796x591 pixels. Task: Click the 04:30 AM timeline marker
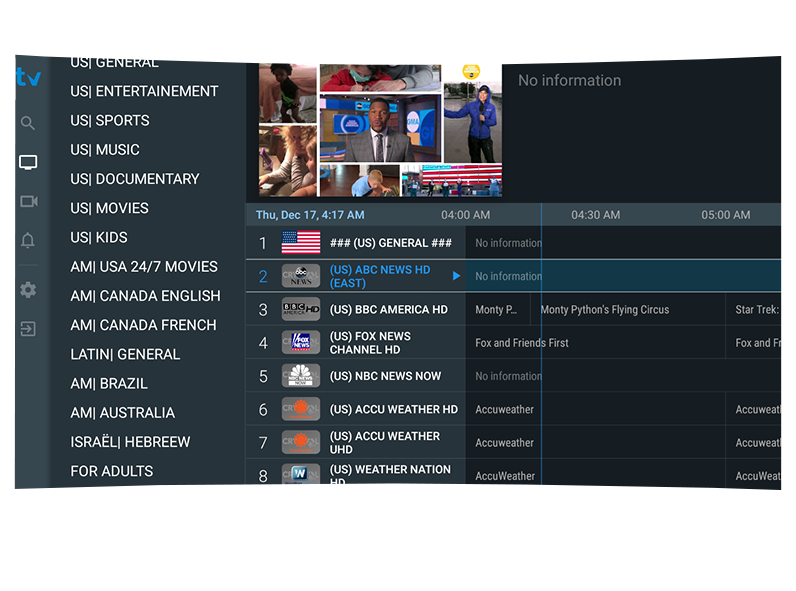pyautogui.click(x=595, y=215)
